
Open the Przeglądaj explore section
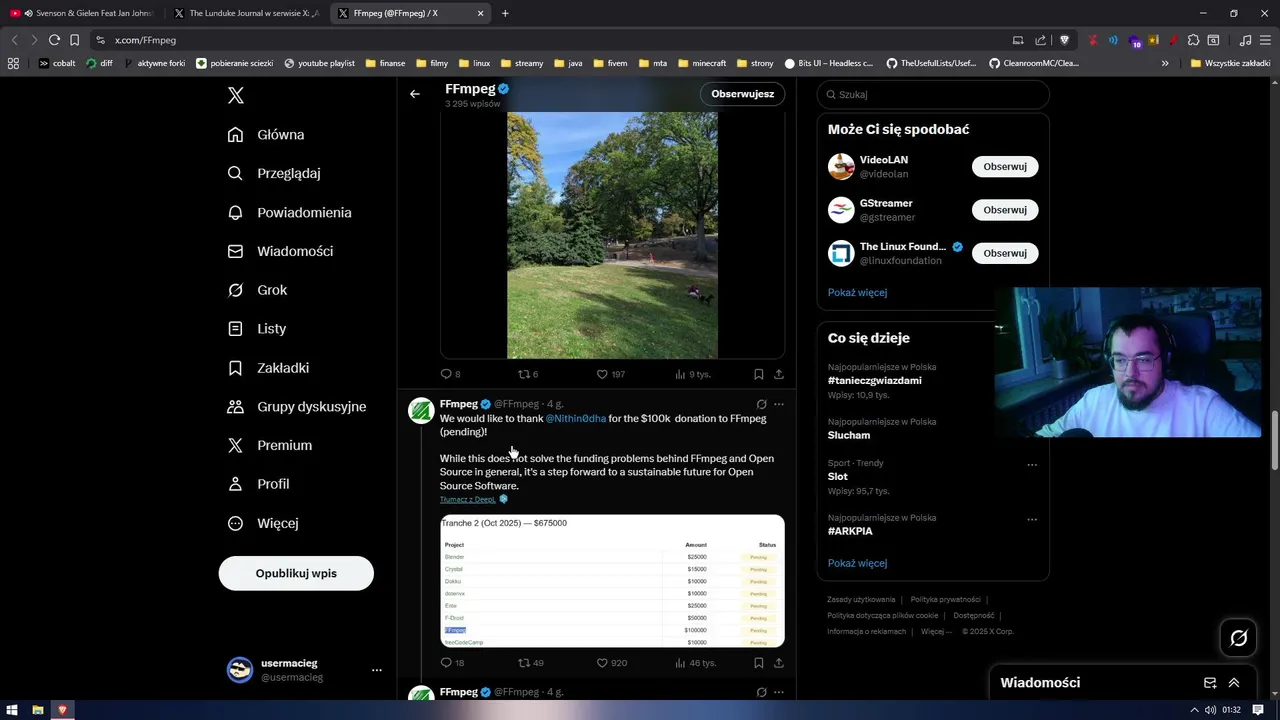coord(274,173)
